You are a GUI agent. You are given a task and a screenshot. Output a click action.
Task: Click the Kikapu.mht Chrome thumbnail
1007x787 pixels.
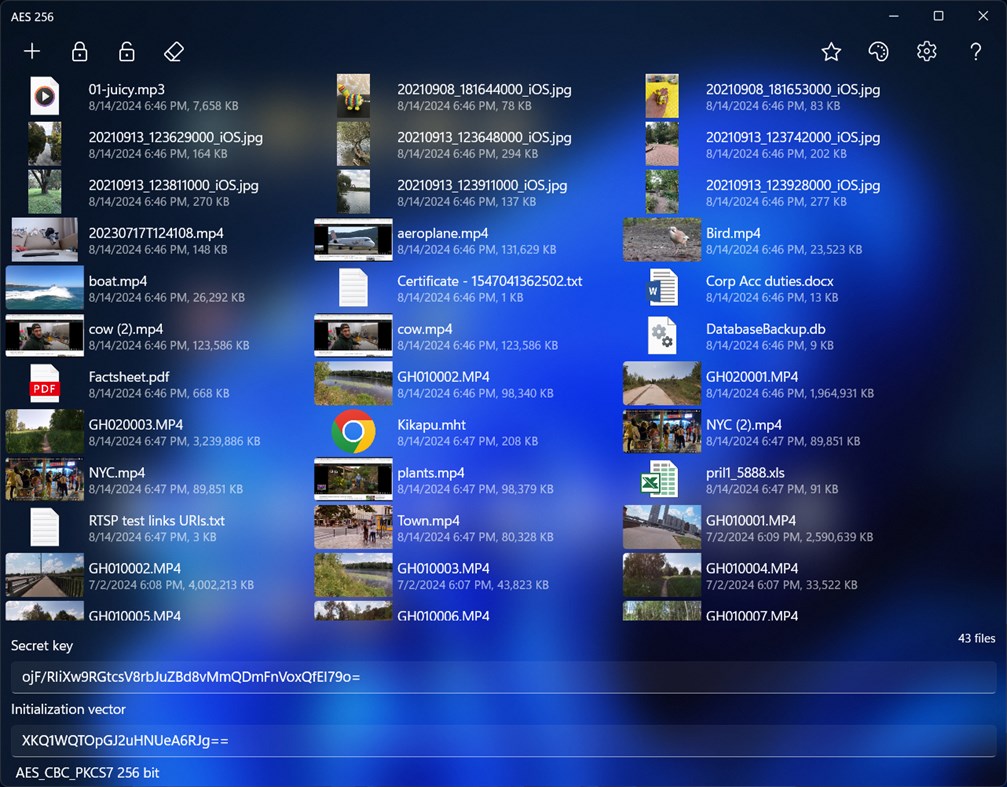point(352,431)
